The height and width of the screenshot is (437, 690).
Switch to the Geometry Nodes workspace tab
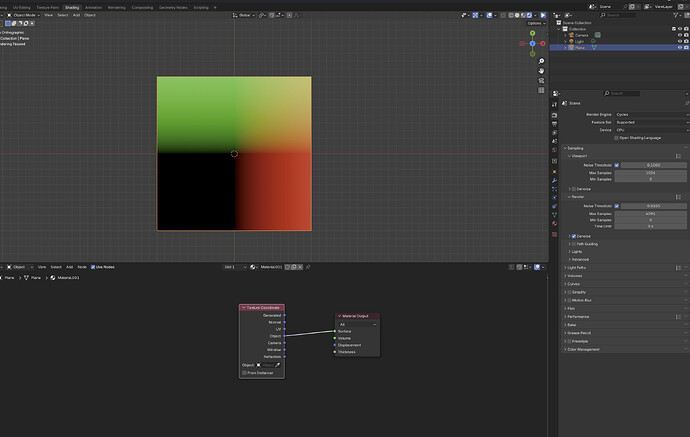pos(173,7)
